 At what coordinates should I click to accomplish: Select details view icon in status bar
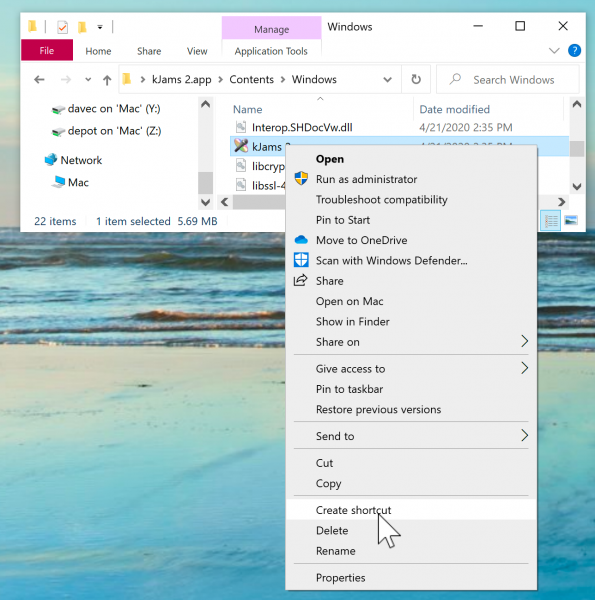pyautogui.click(x=551, y=221)
